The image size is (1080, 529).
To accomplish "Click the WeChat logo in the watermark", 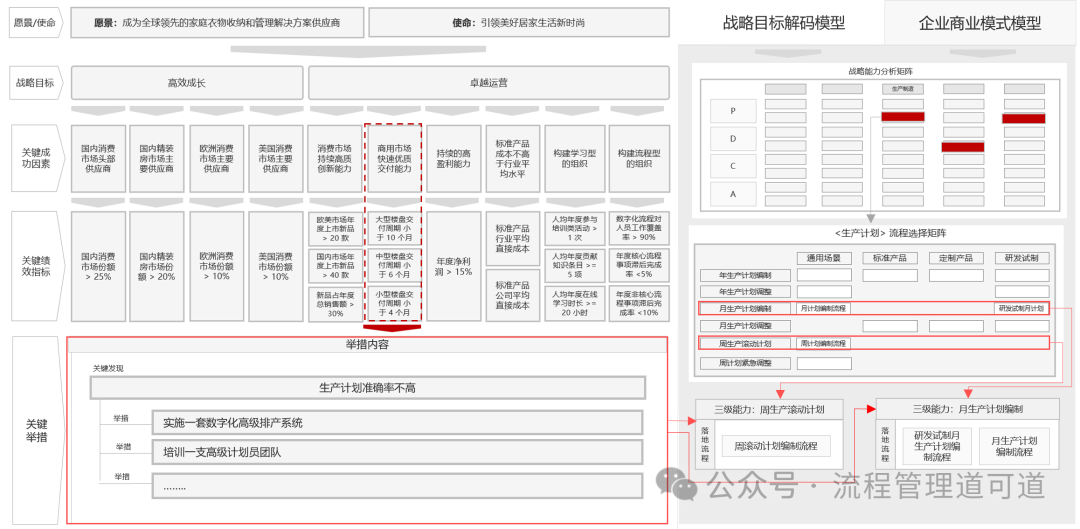I will tap(685, 487).
